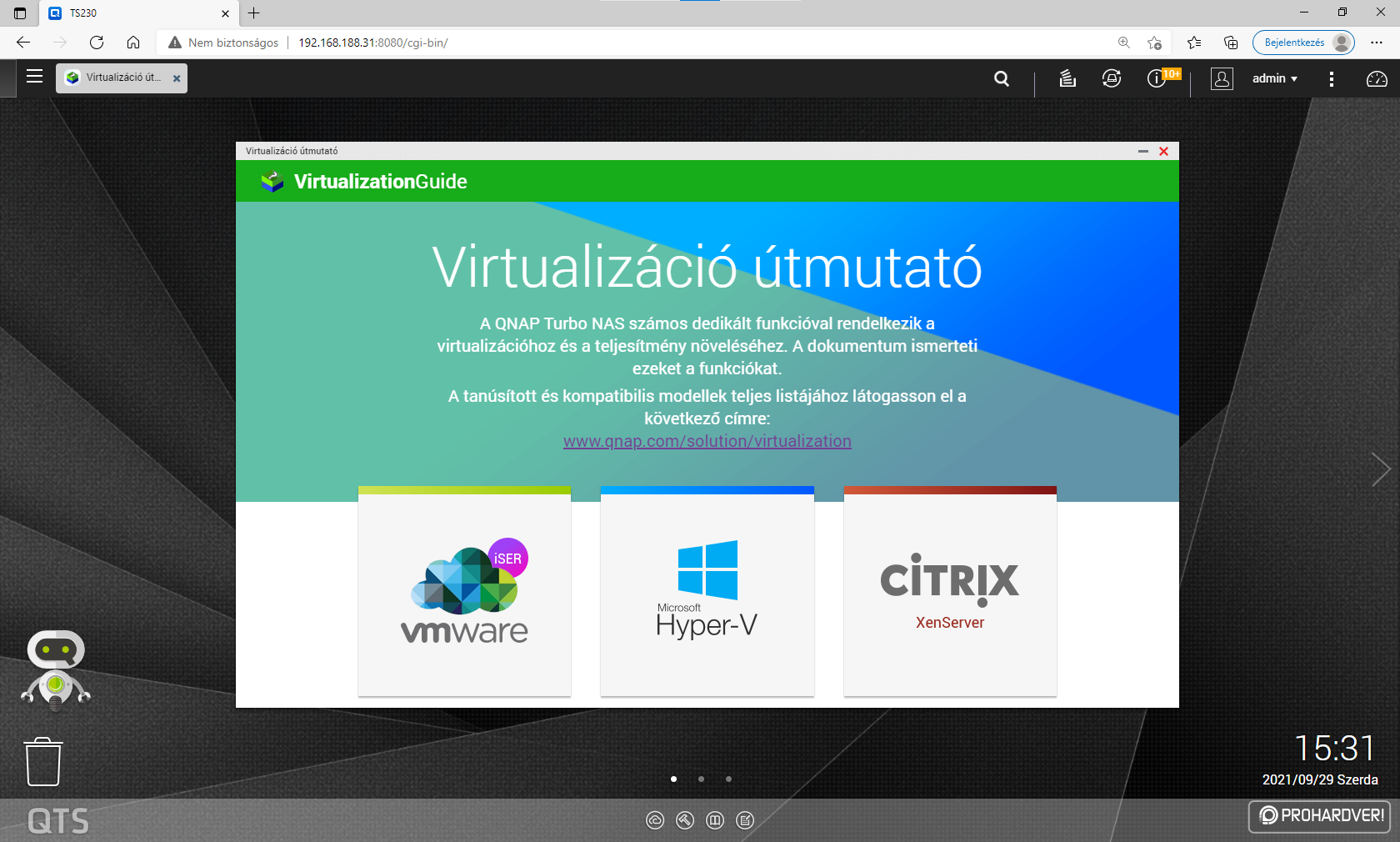Open event notifications icon with 10+ badge
Screen dimensions: 1400x842
pyautogui.click(x=1163, y=78)
